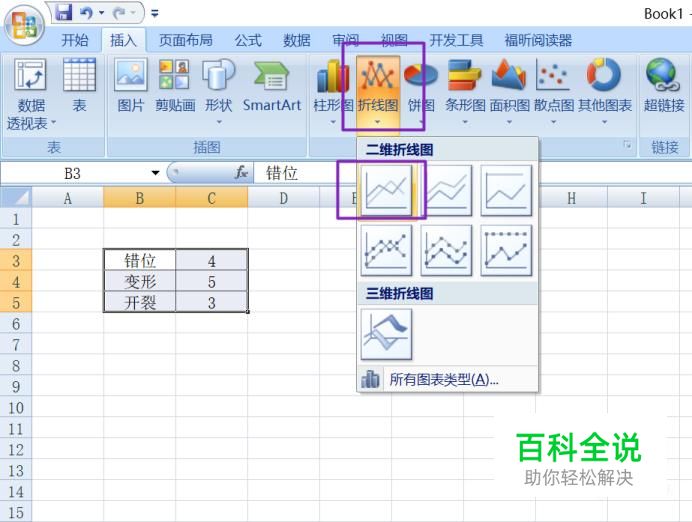Select 100% stacked line with markers
This screenshot has width=692, height=522.
point(506,250)
